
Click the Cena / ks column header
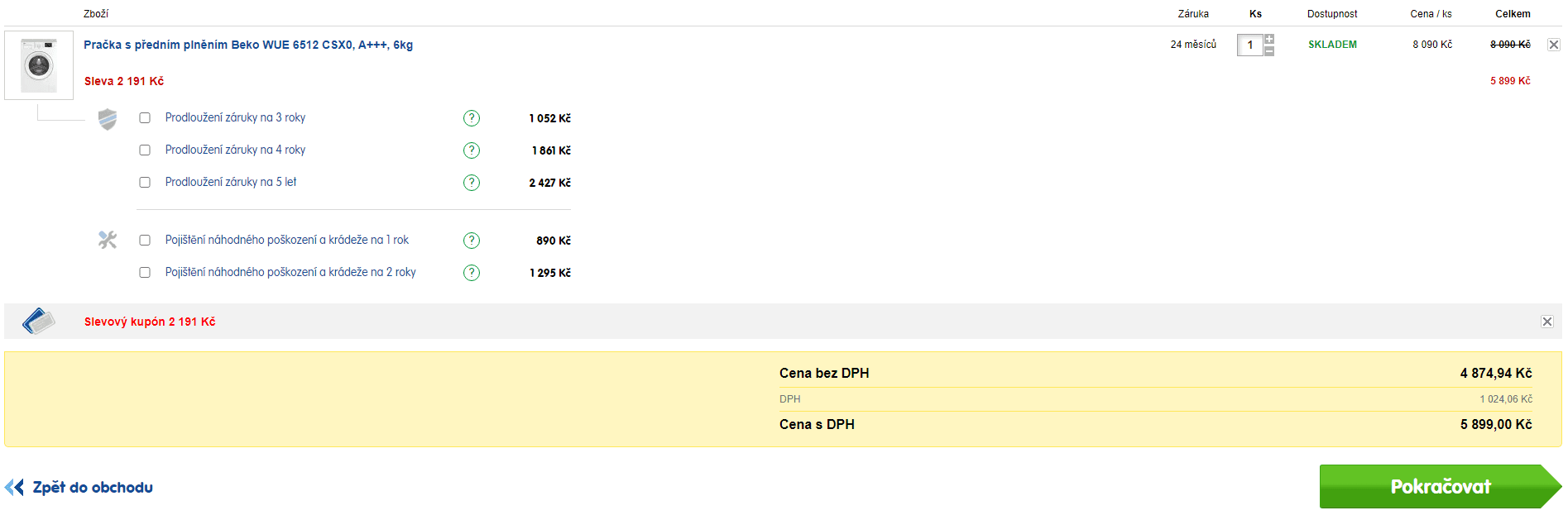tap(1431, 14)
